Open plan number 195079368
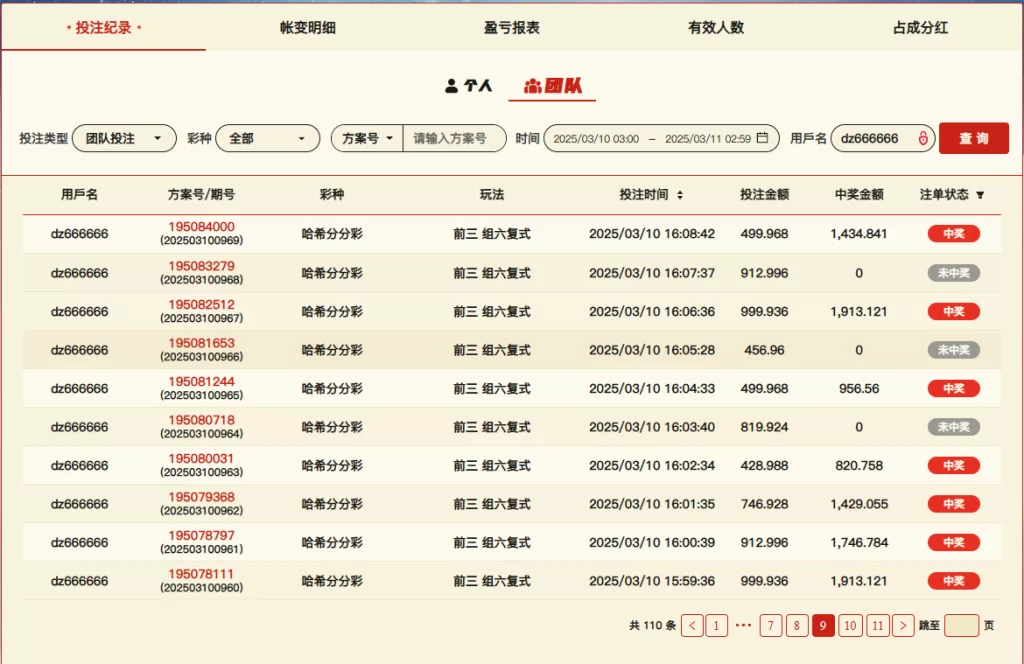 201,497
